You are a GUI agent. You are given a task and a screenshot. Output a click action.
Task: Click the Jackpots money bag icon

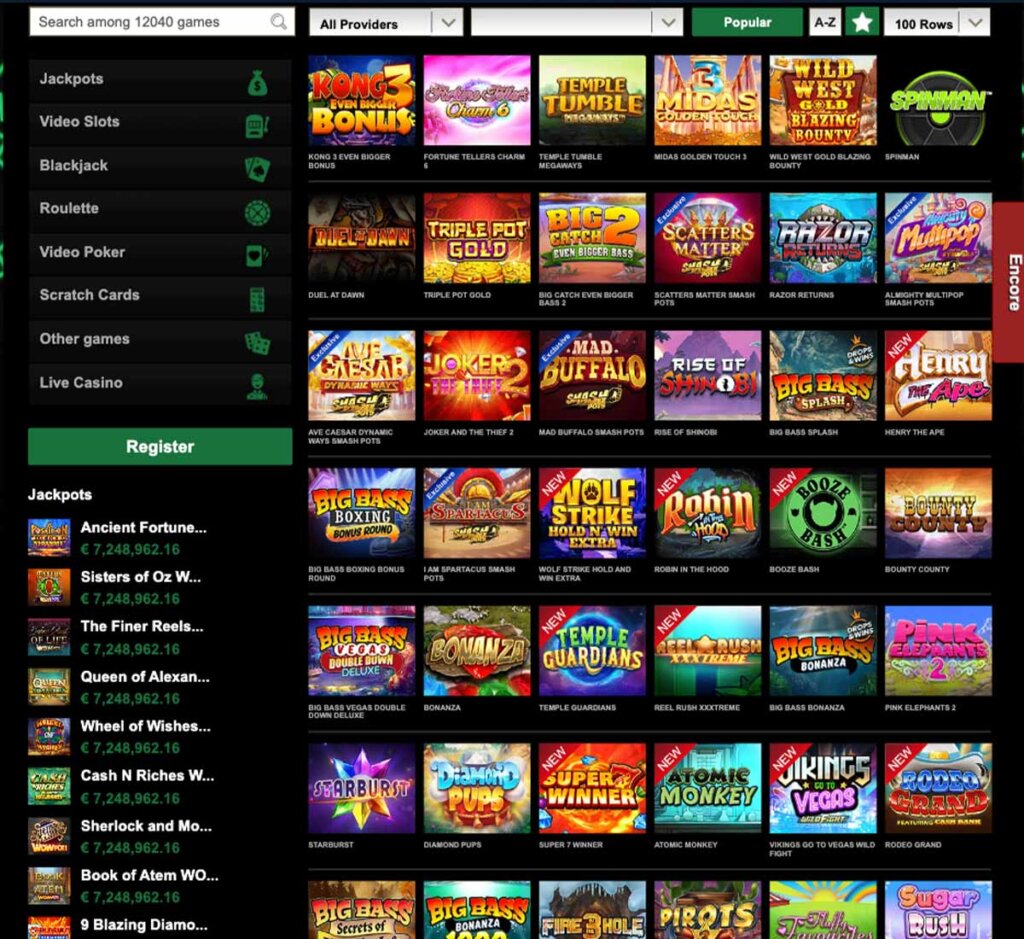click(257, 83)
